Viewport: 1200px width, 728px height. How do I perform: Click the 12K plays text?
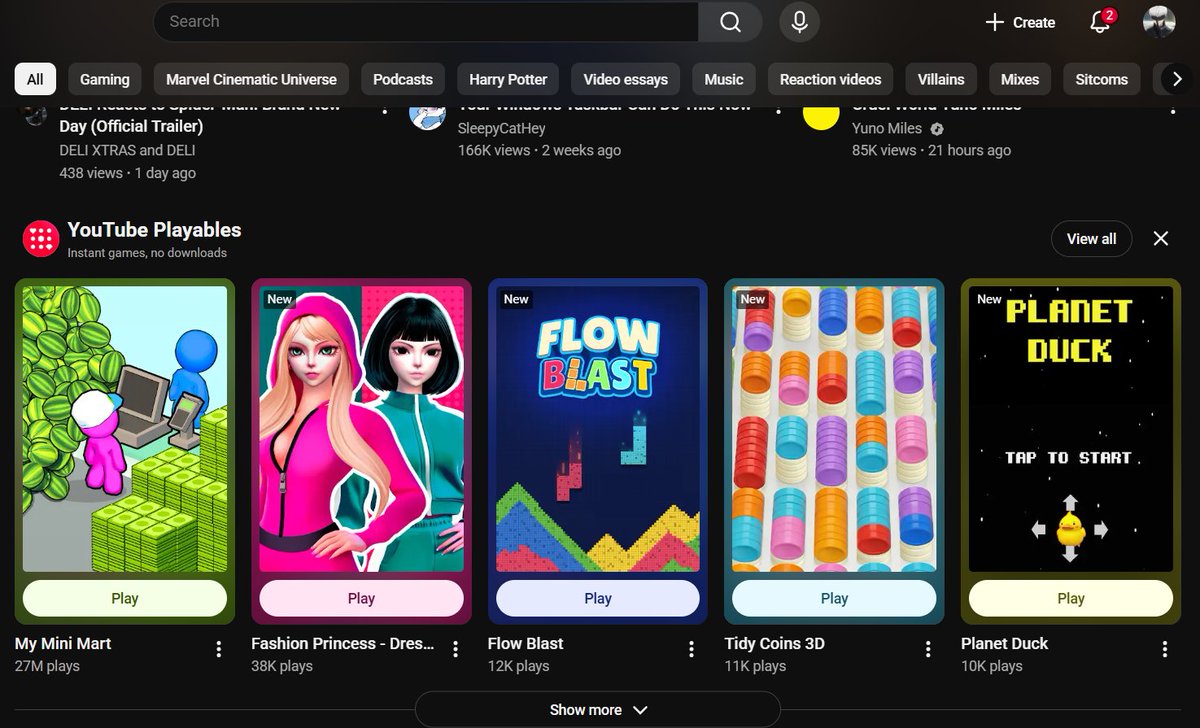tap(518, 666)
